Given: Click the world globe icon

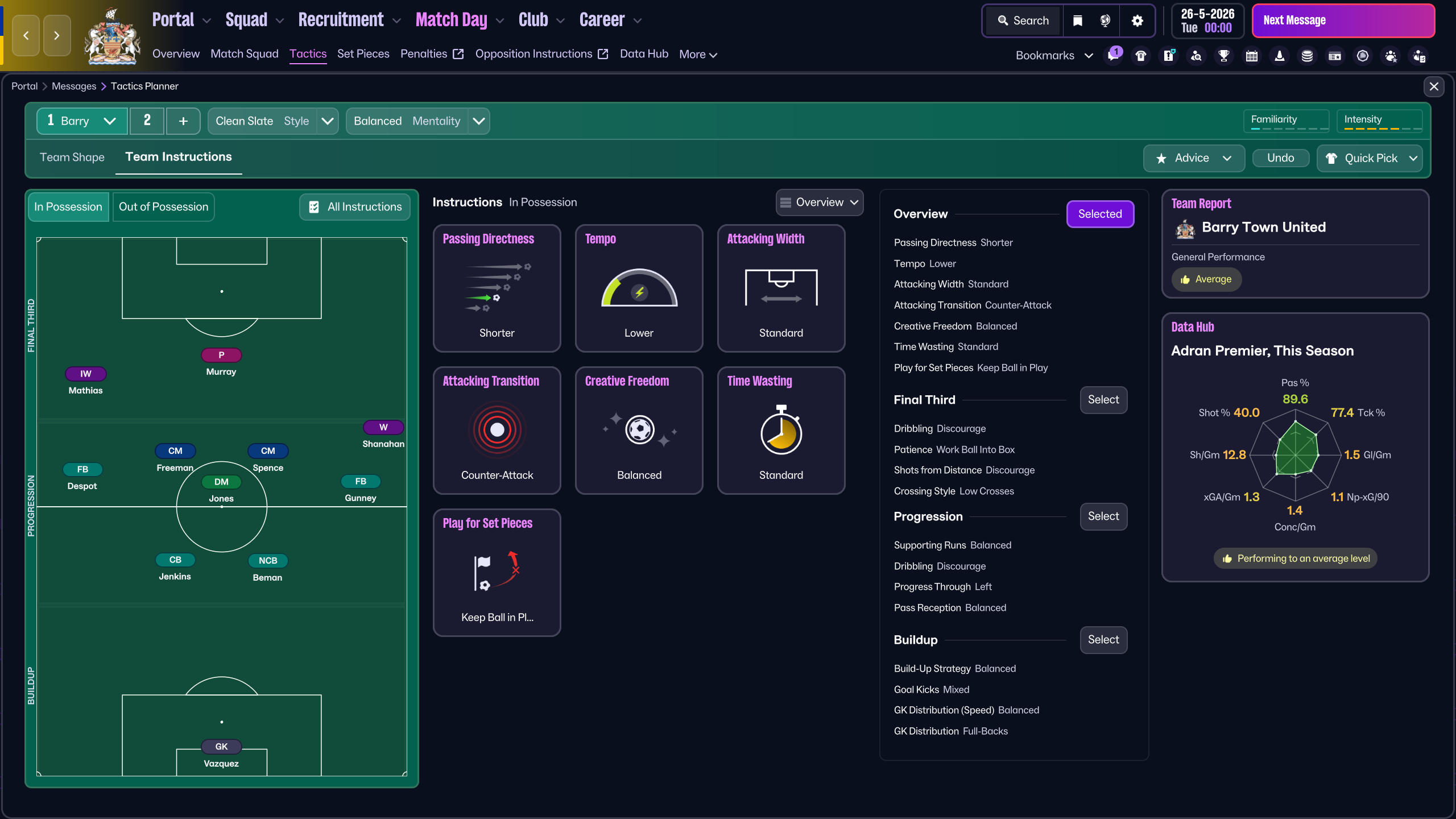Looking at the screenshot, I should 1105,20.
